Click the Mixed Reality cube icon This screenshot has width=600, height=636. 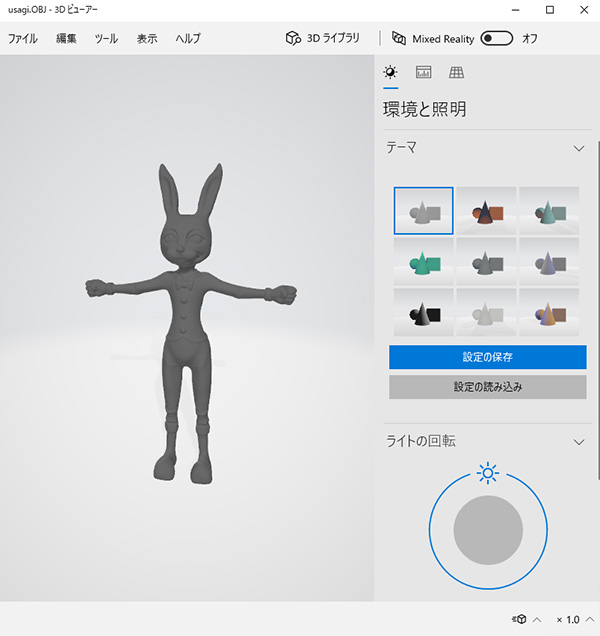[400, 39]
